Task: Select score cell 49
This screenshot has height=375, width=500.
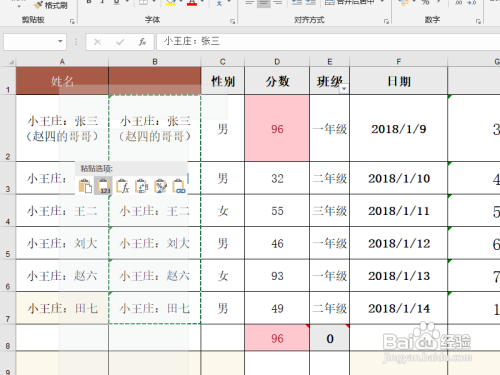Action: pos(277,308)
